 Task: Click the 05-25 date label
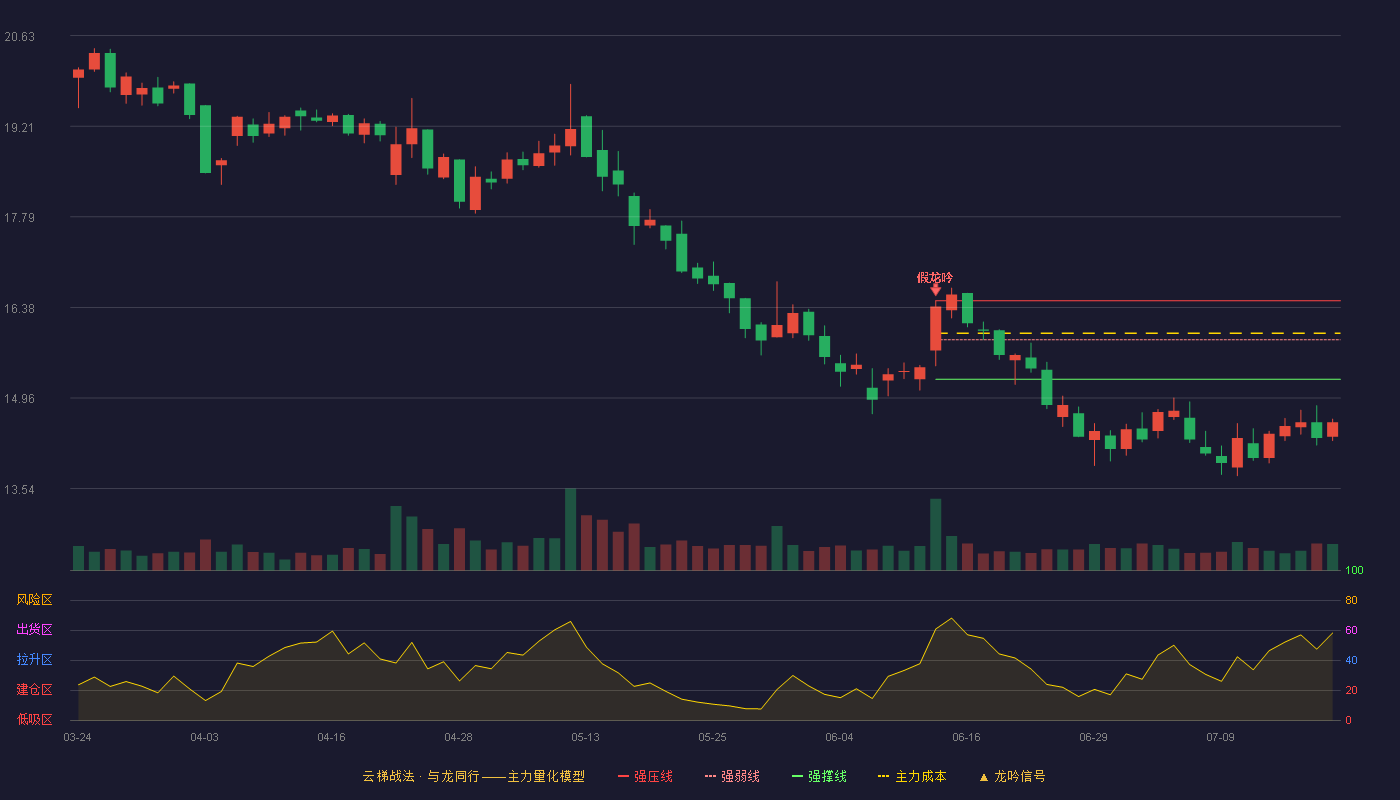712,737
